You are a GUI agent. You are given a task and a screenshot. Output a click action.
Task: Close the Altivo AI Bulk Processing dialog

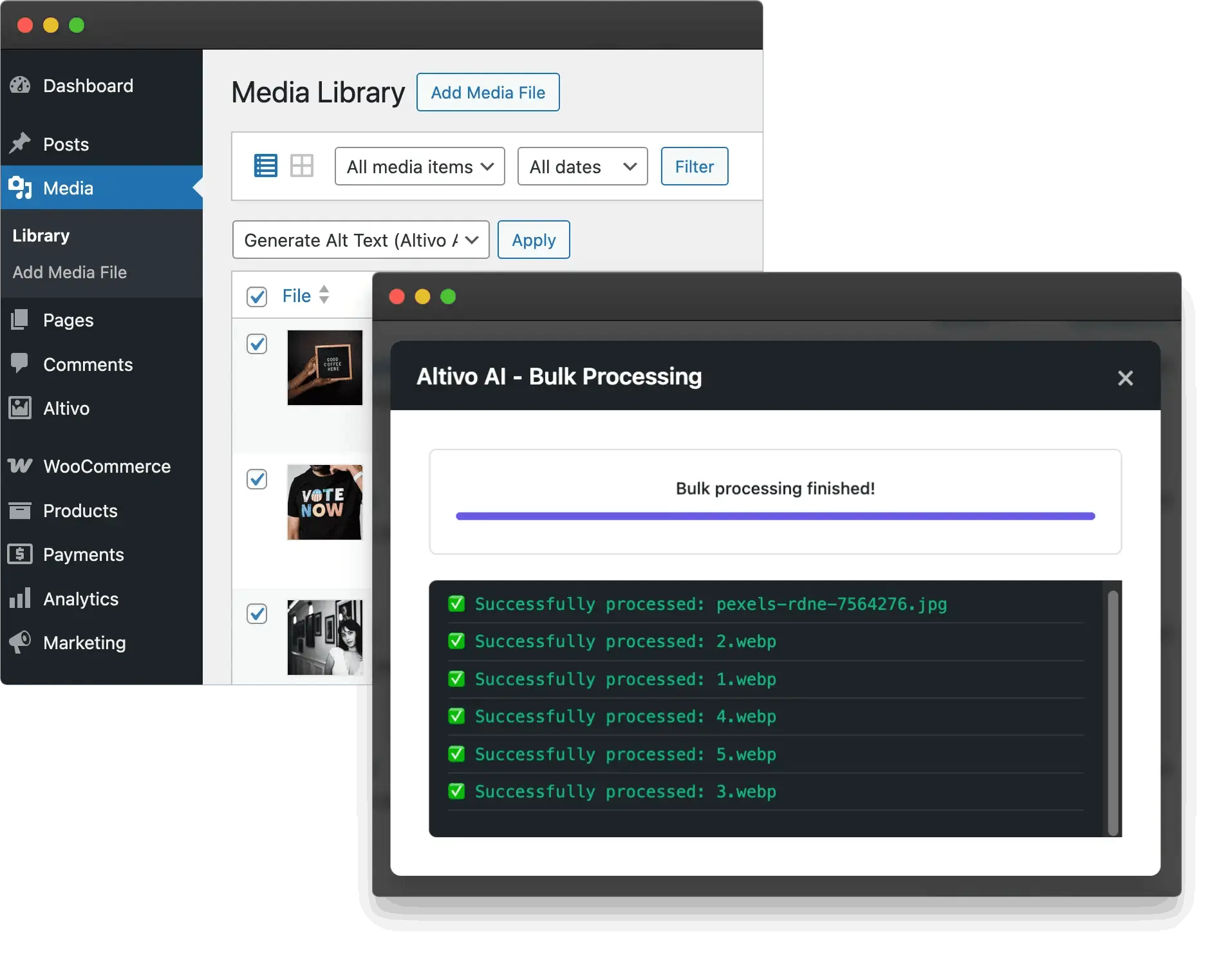click(1125, 377)
